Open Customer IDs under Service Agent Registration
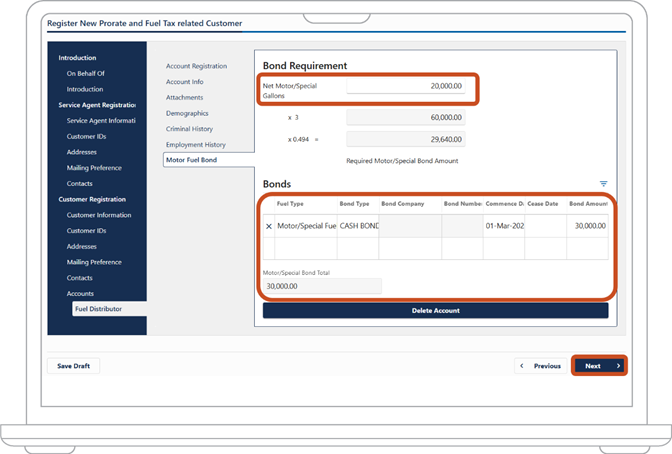 coord(86,136)
